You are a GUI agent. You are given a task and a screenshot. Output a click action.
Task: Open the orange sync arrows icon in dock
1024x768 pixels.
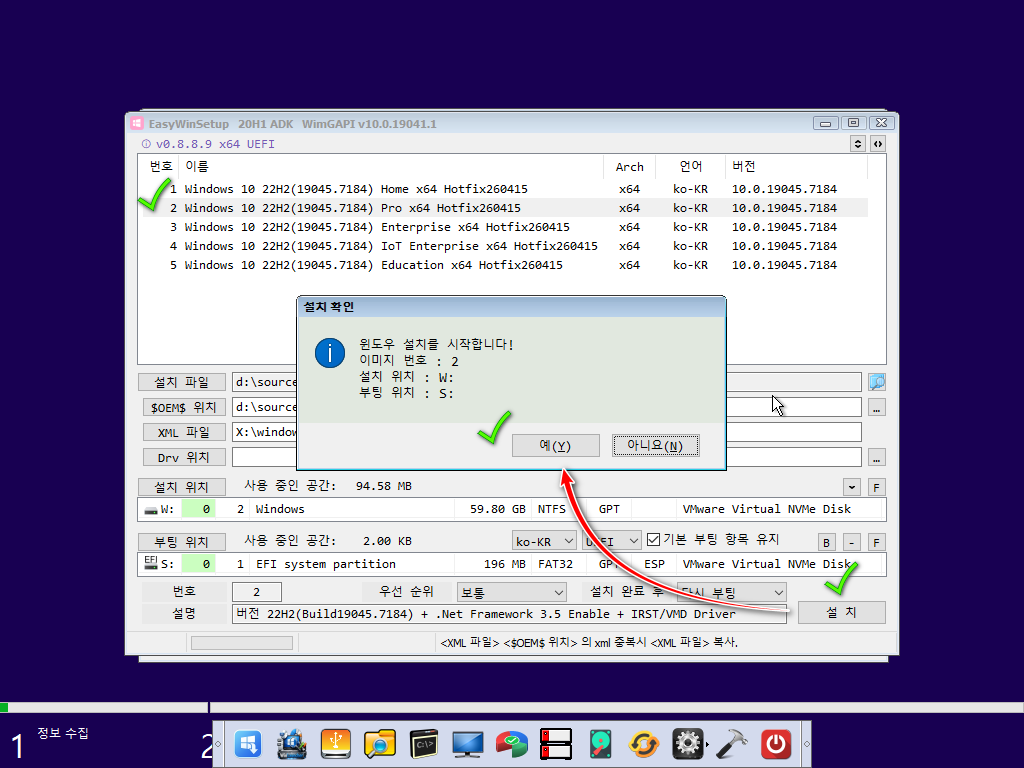coord(643,744)
